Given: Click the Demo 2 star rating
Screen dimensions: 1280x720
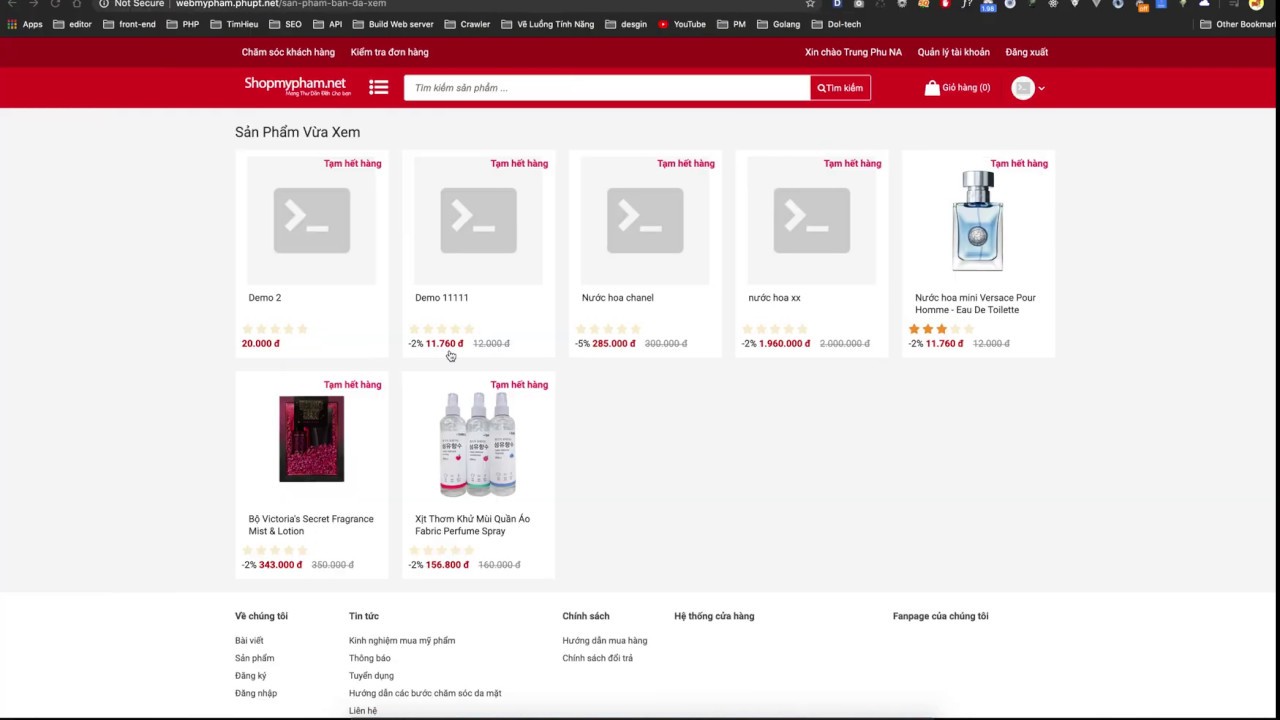Looking at the screenshot, I should (x=274, y=329).
